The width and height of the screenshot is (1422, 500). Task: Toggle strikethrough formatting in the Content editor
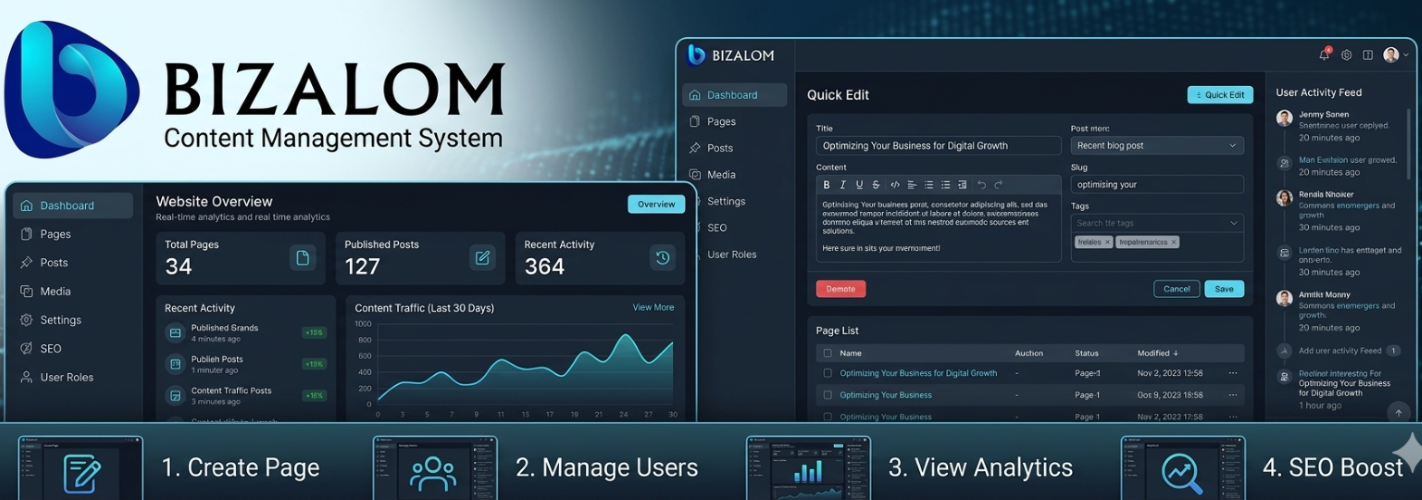pyautogui.click(x=876, y=185)
